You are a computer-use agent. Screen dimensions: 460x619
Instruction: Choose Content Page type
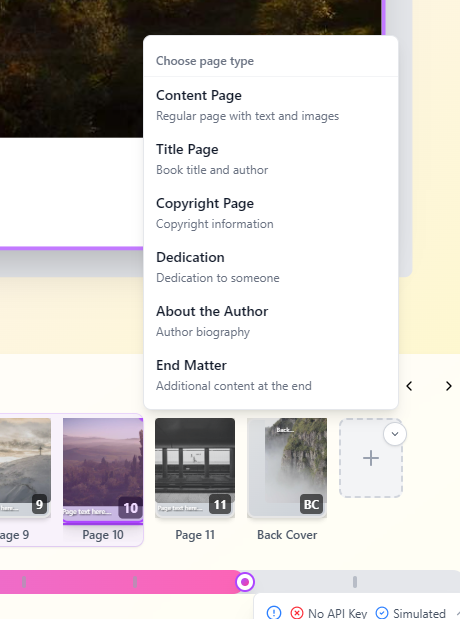tap(271, 105)
